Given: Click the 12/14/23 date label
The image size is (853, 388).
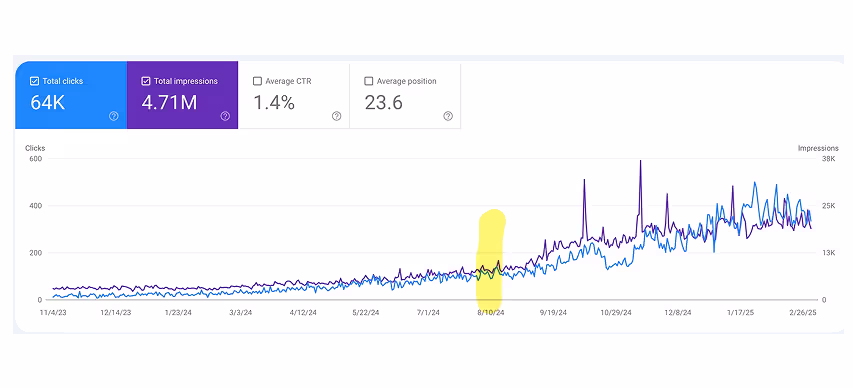Looking at the screenshot, I should 115,313.
